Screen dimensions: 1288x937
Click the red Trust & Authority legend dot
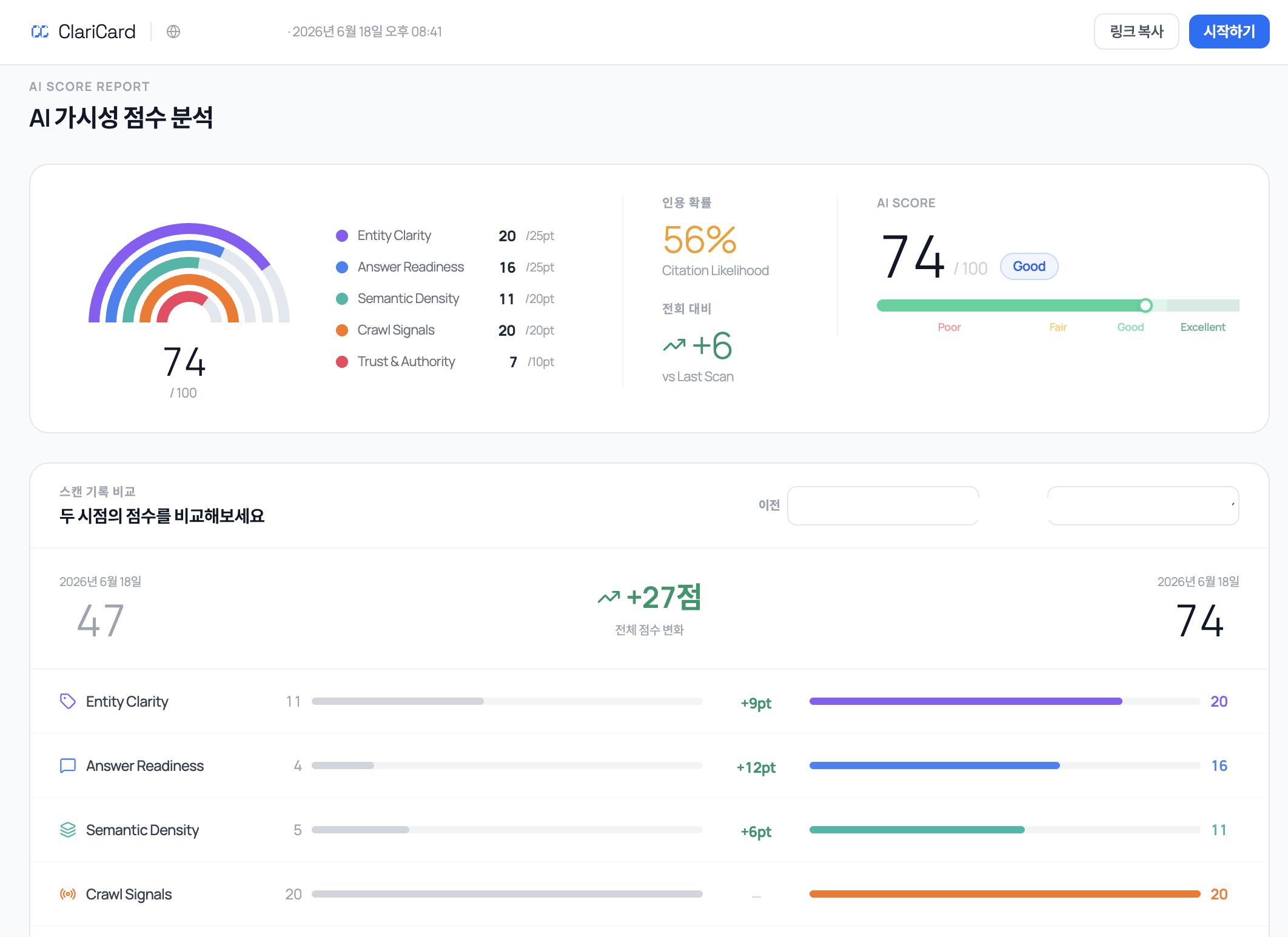point(342,362)
